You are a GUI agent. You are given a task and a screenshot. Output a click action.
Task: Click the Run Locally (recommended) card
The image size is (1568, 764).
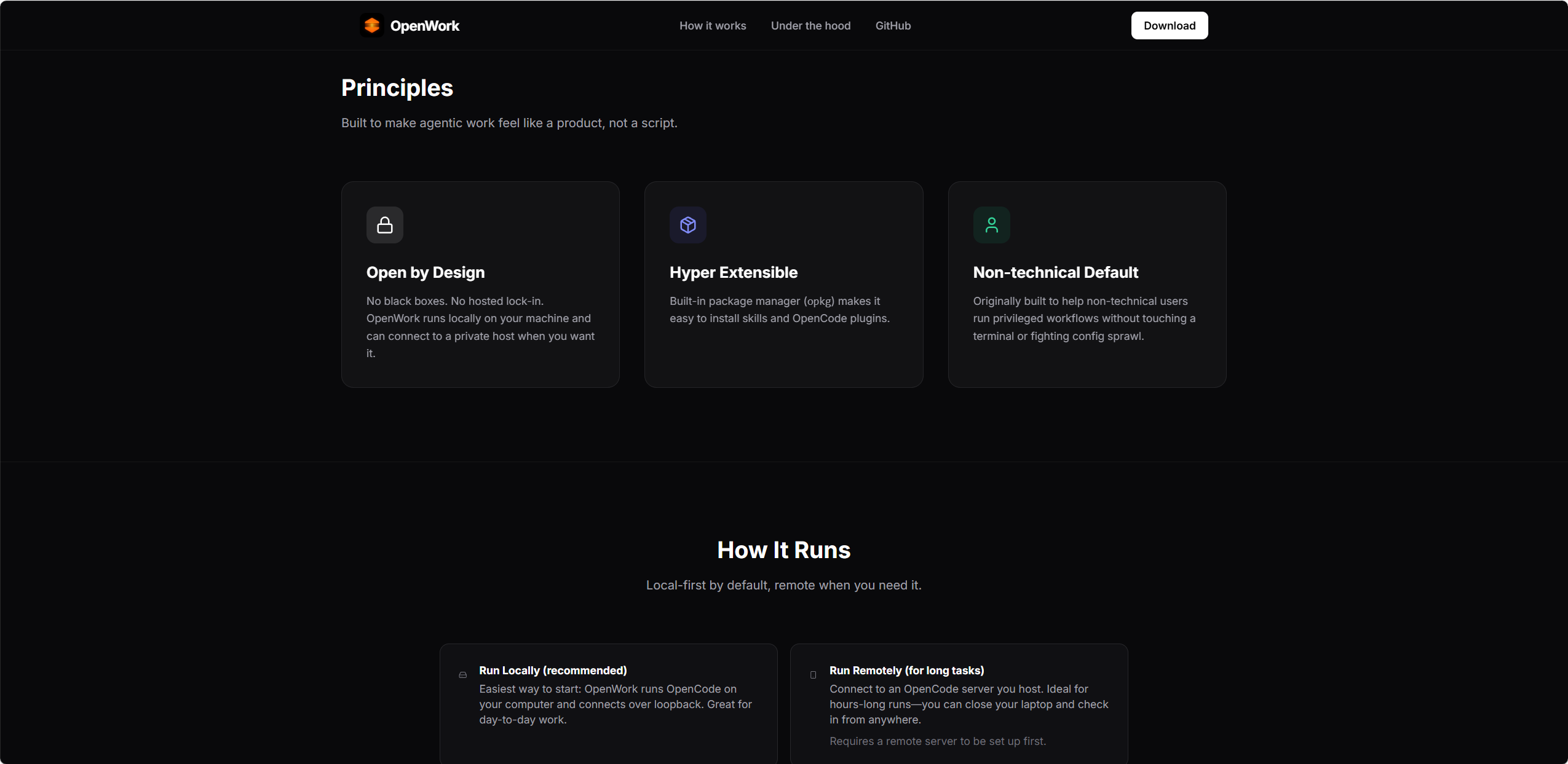[x=609, y=704]
